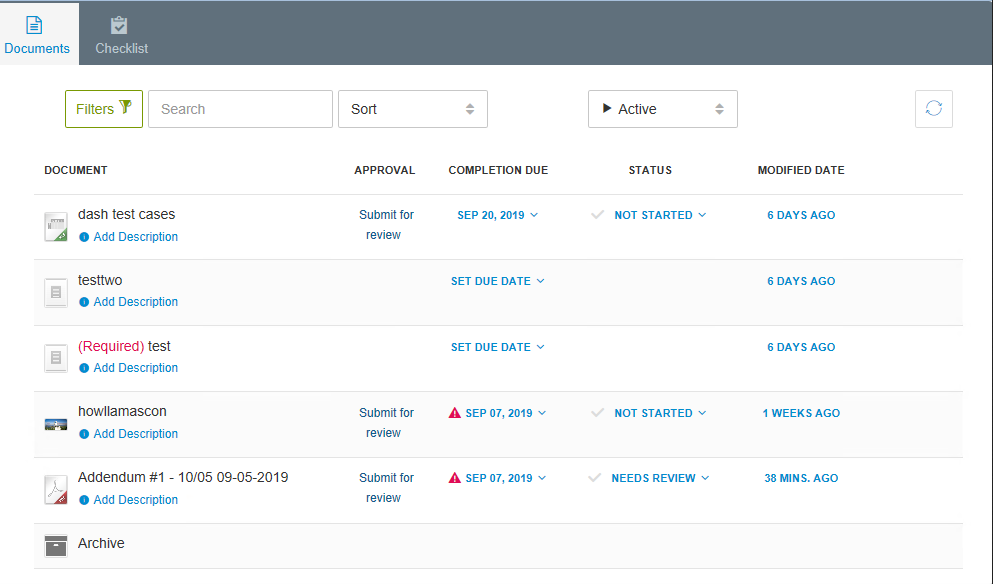The height and width of the screenshot is (584, 993).
Task: Toggle the checkmark beside howllamascon status
Action: point(596,412)
